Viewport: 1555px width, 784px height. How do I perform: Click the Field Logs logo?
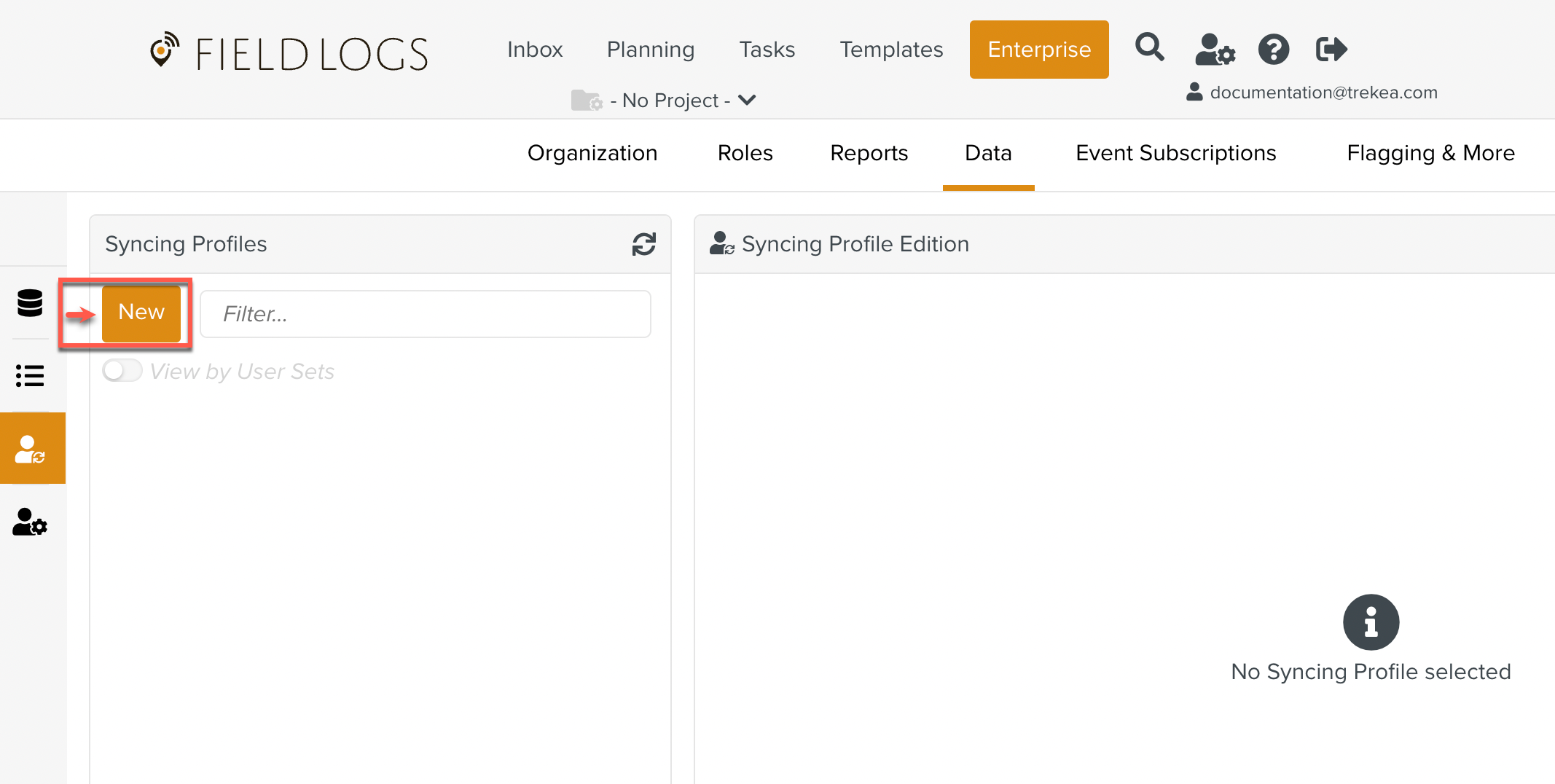(289, 52)
